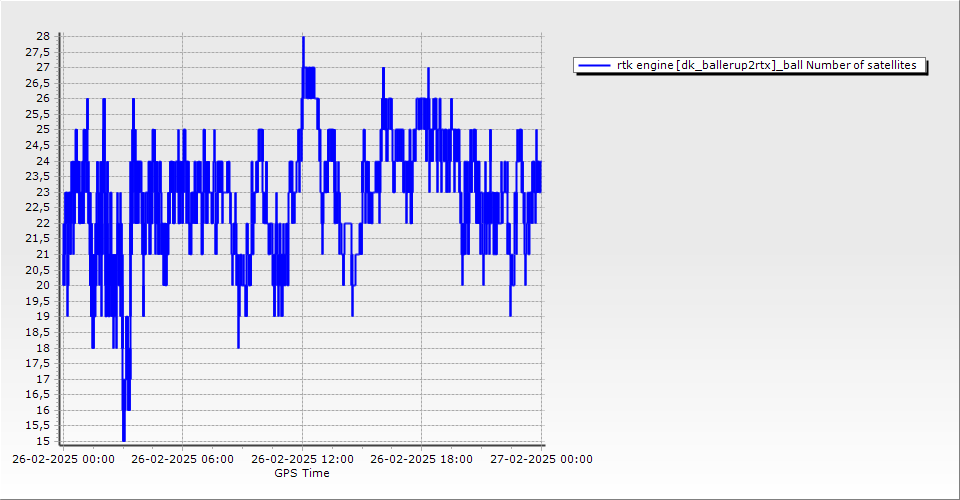Click the y-axis value '22,5'

tap(37, 207)
